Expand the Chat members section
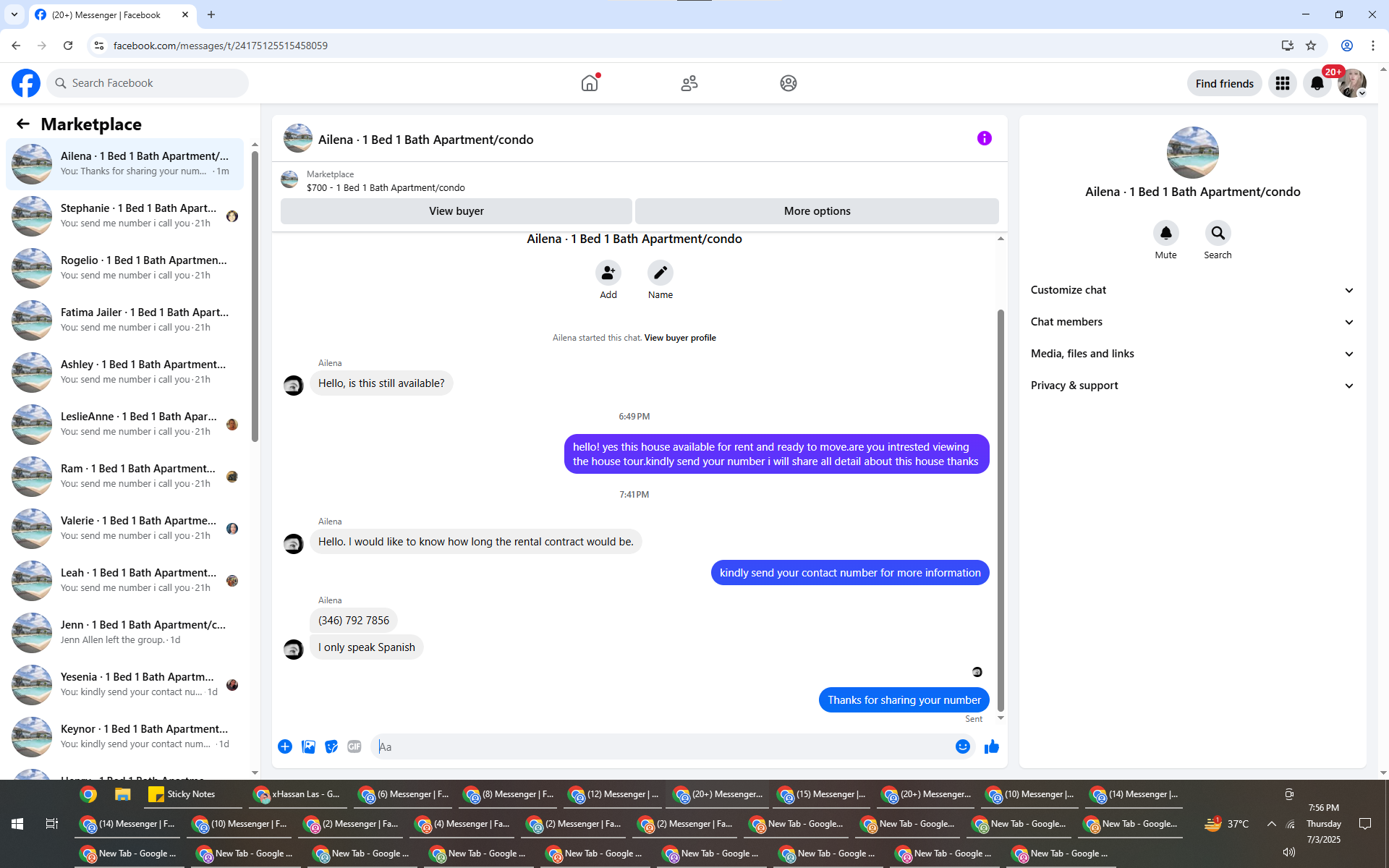 point(1192,322)
